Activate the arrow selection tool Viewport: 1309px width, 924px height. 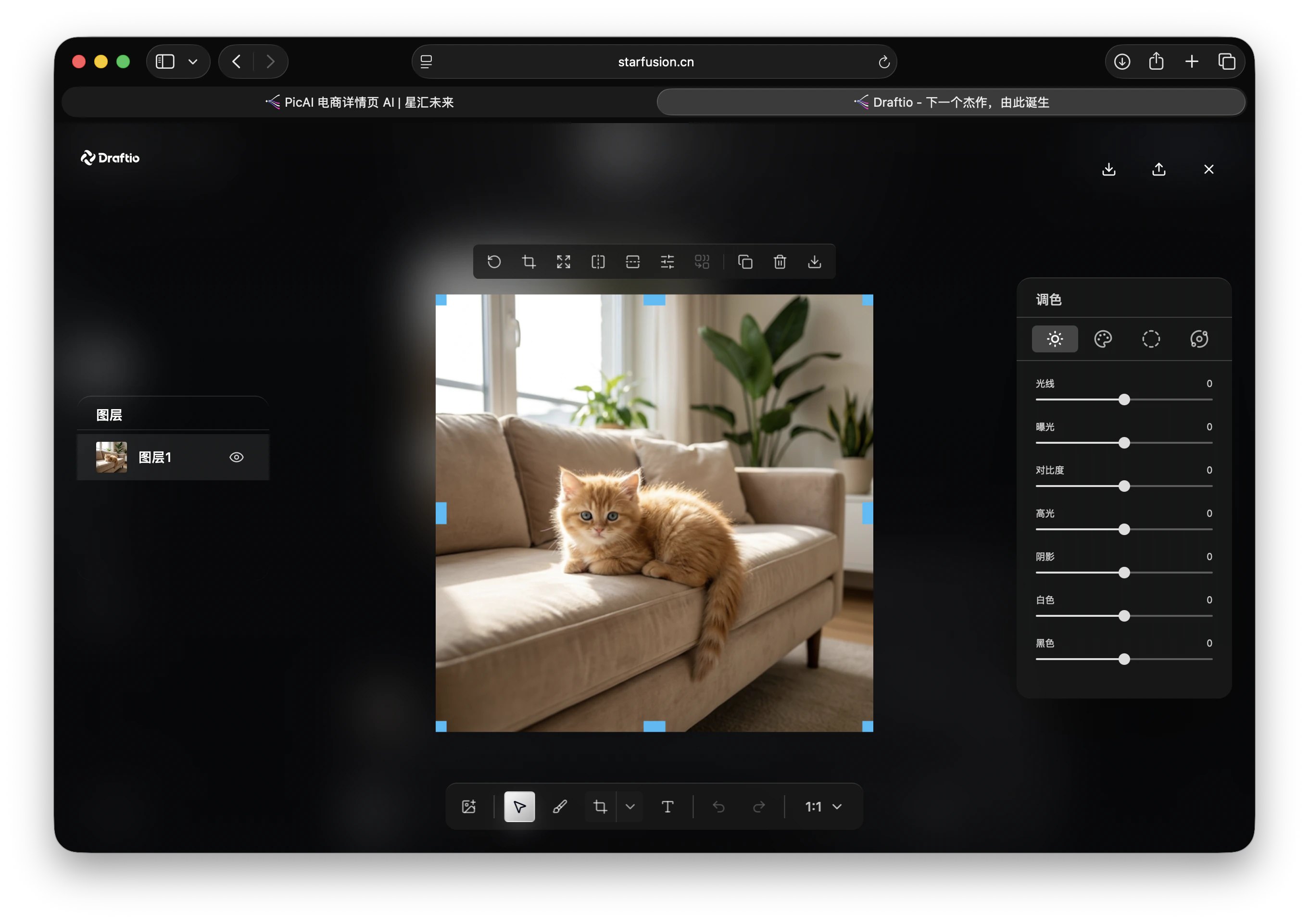pos(519,807)
